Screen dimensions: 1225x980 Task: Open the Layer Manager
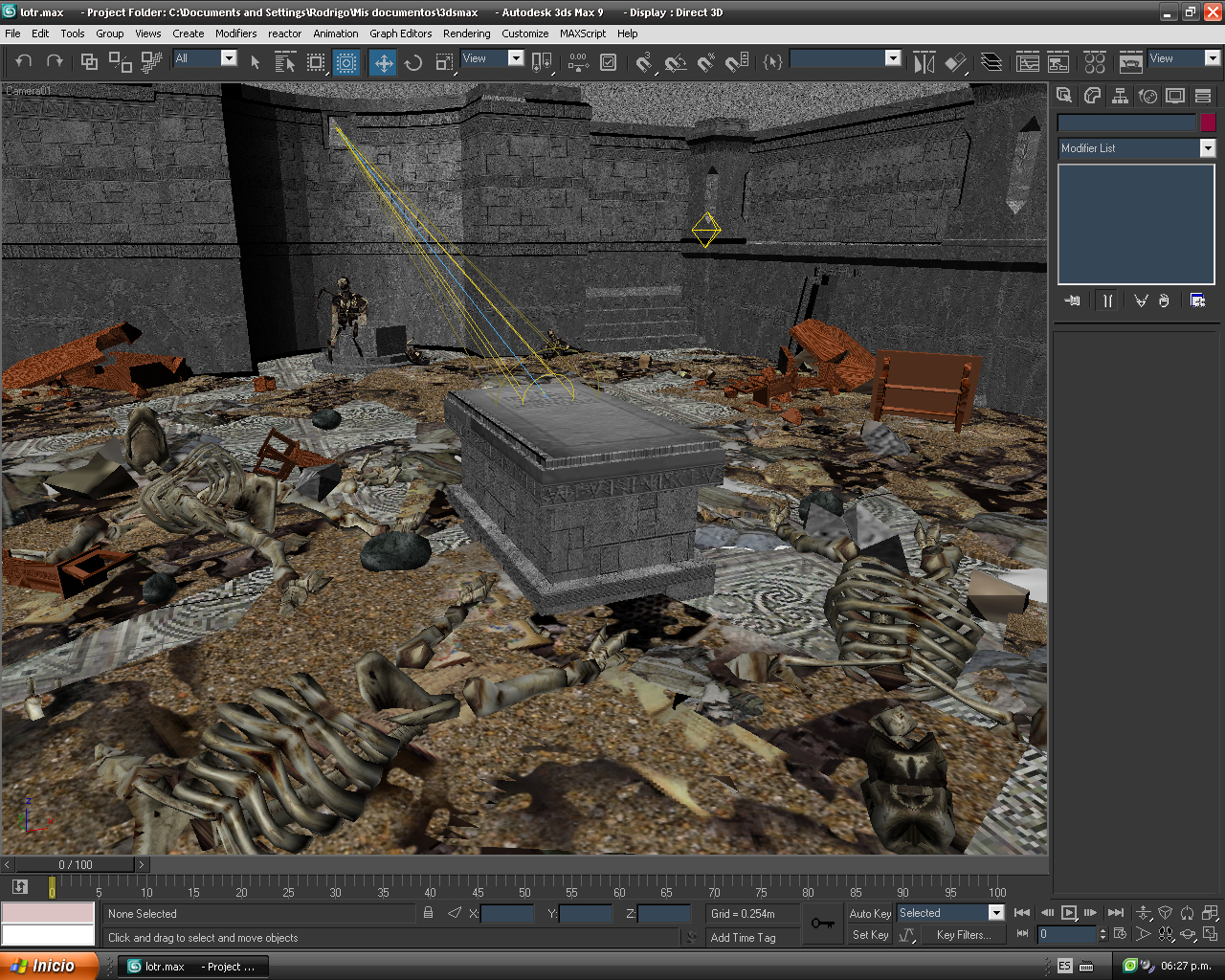tap(991, 62)
